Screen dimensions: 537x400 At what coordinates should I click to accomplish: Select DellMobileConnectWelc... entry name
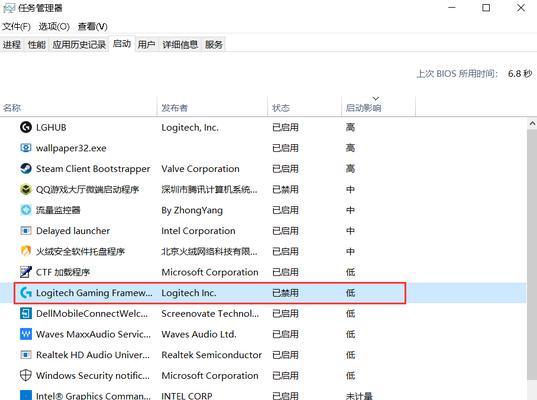coord(92,313)
